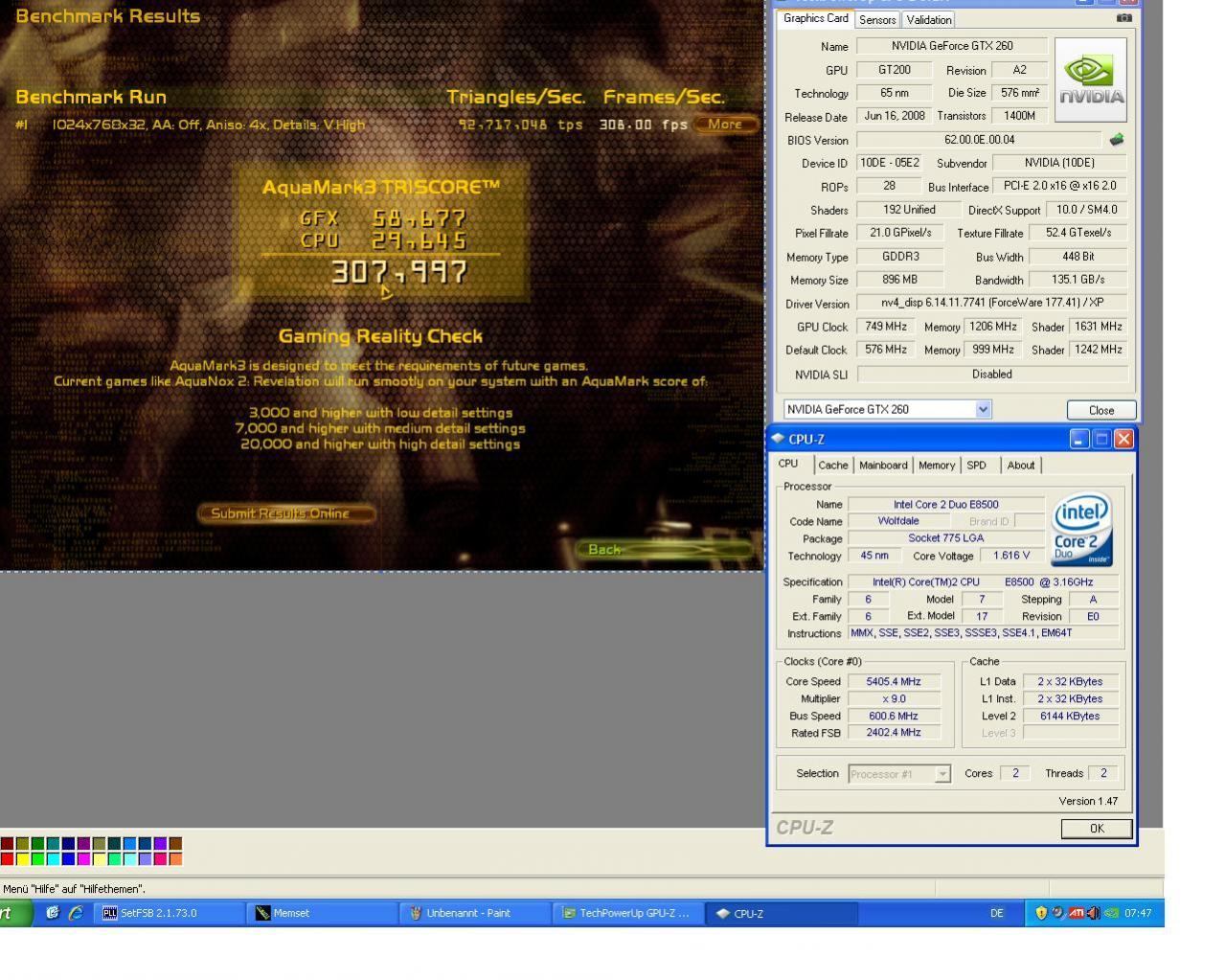Click the Core Speed value 5405.4 MHz
The height and width of the screenshot is (980, 1225).
click(x=894, y=682)
